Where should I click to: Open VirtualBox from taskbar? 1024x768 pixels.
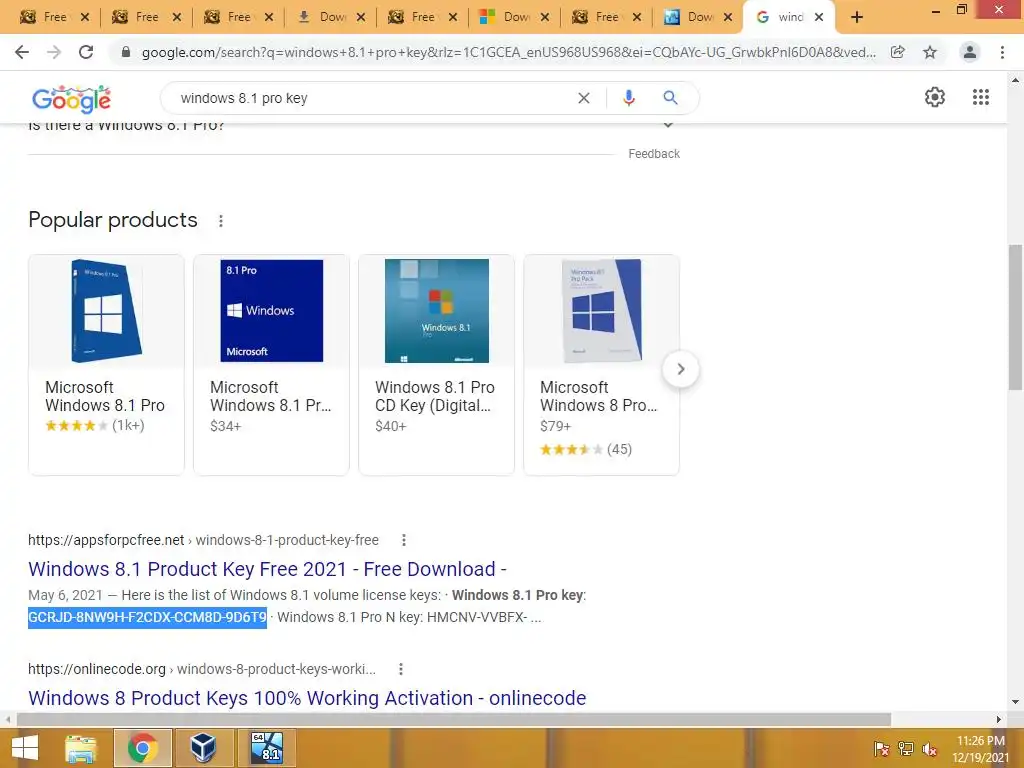click(x=204, y=748)
